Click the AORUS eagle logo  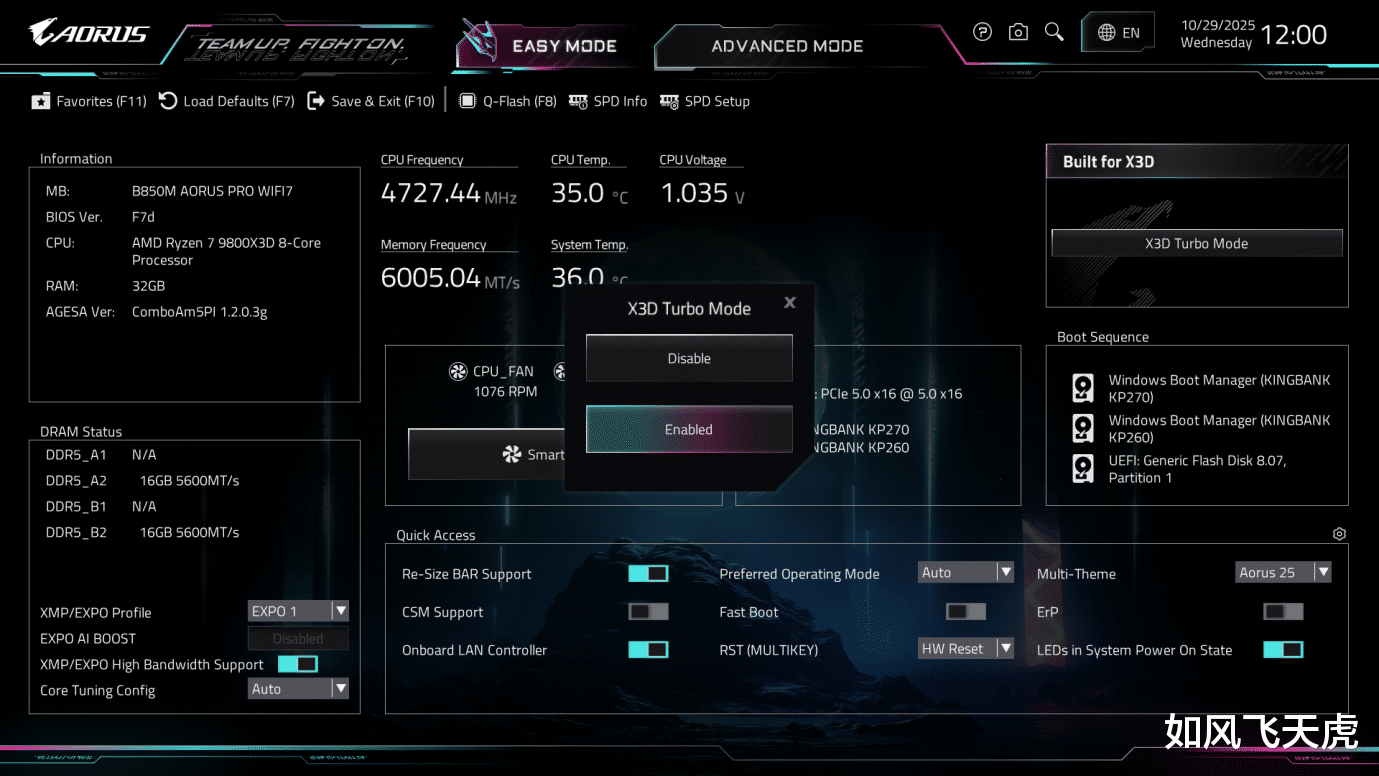[x=89, y=33]
